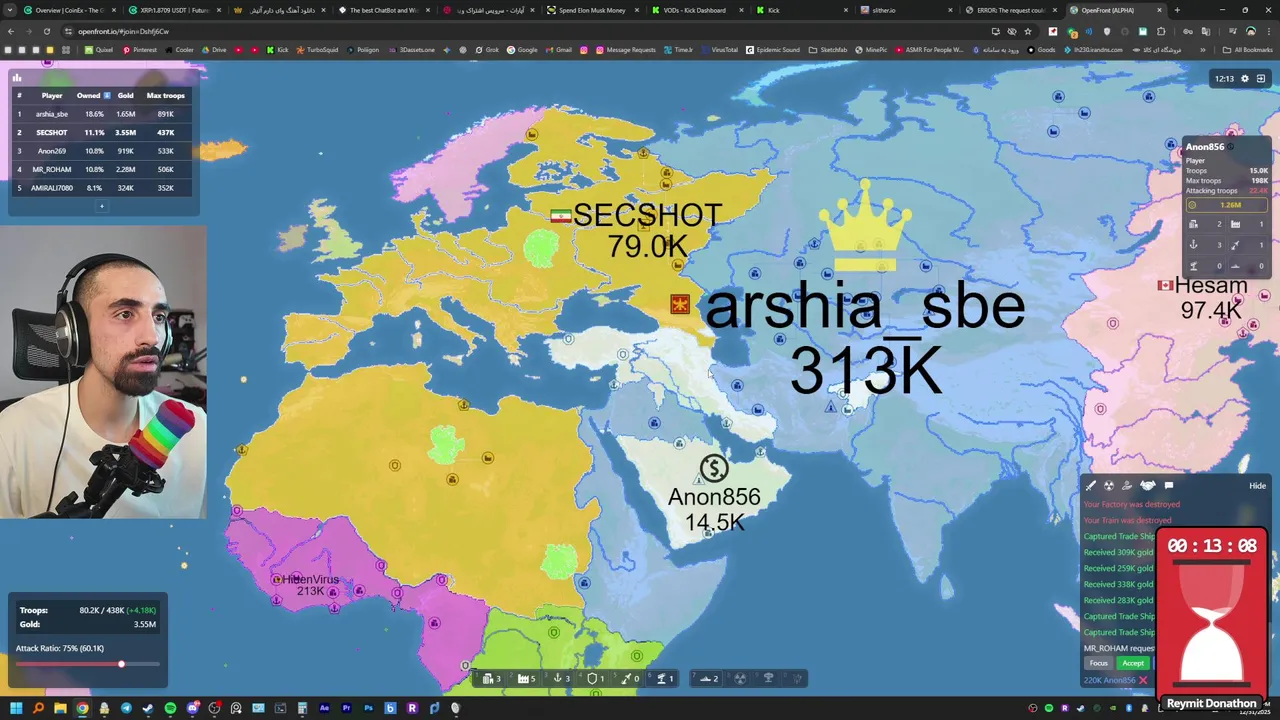
Task: Sort leaderboard by Gold column
Action: pyautogui.click(x=125, y=96)
